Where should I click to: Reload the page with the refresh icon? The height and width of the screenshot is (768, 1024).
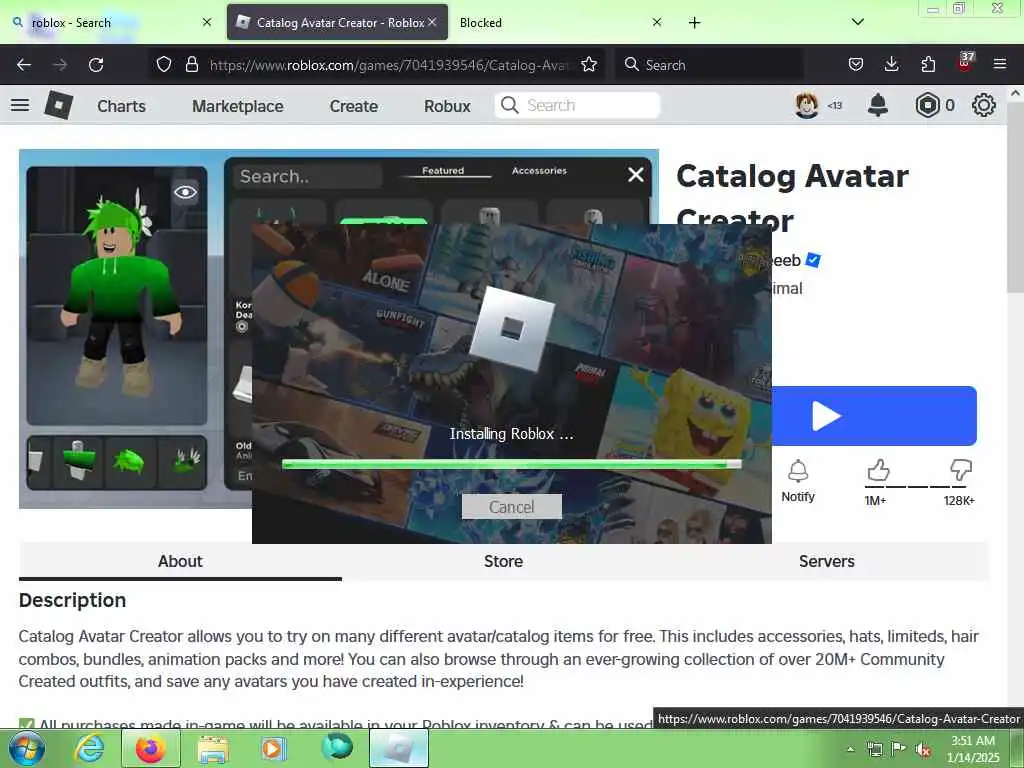point(96,65)
